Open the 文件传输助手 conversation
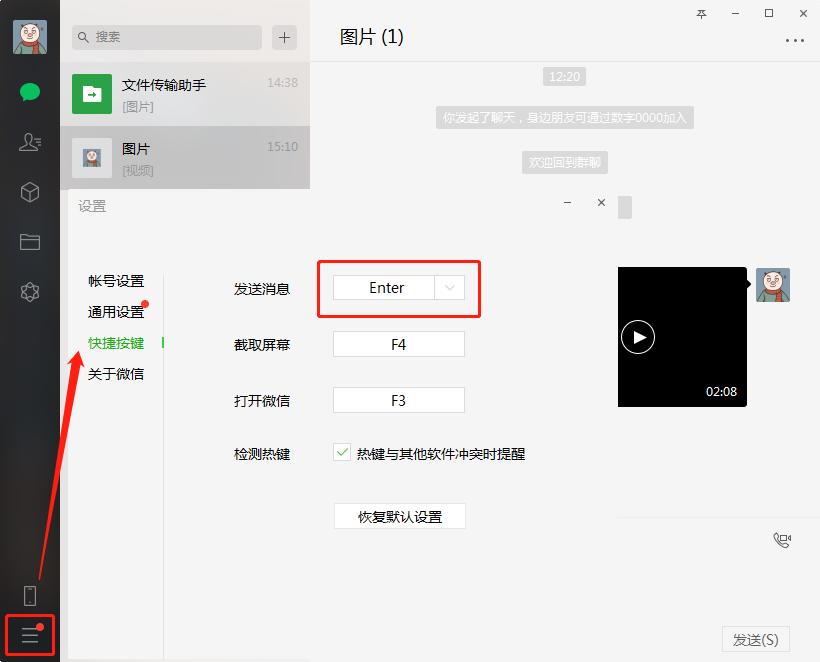Screen dimensions: 820x662 pos(185,94)
